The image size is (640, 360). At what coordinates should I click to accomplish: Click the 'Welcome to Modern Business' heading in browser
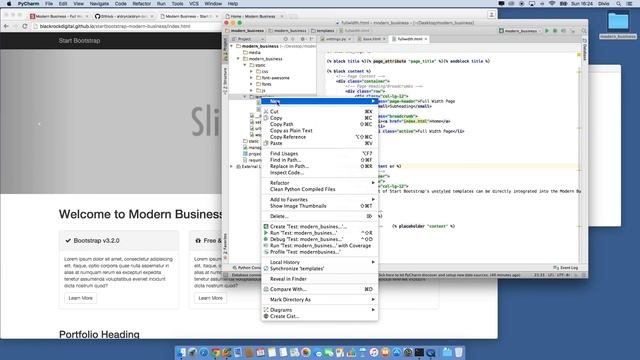tap(140, 214)
